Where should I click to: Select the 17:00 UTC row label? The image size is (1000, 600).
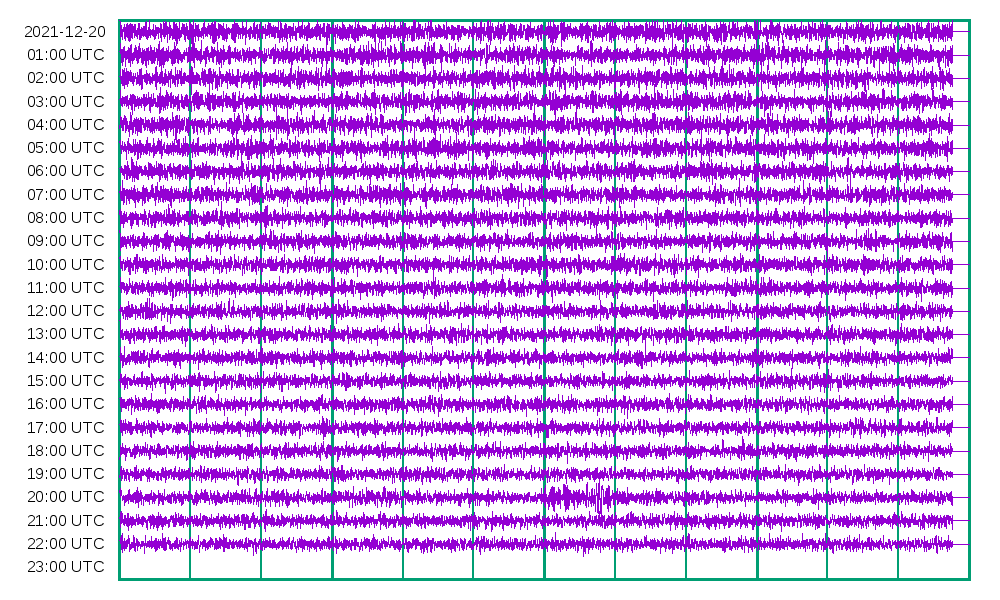click(x=66, y=427)
